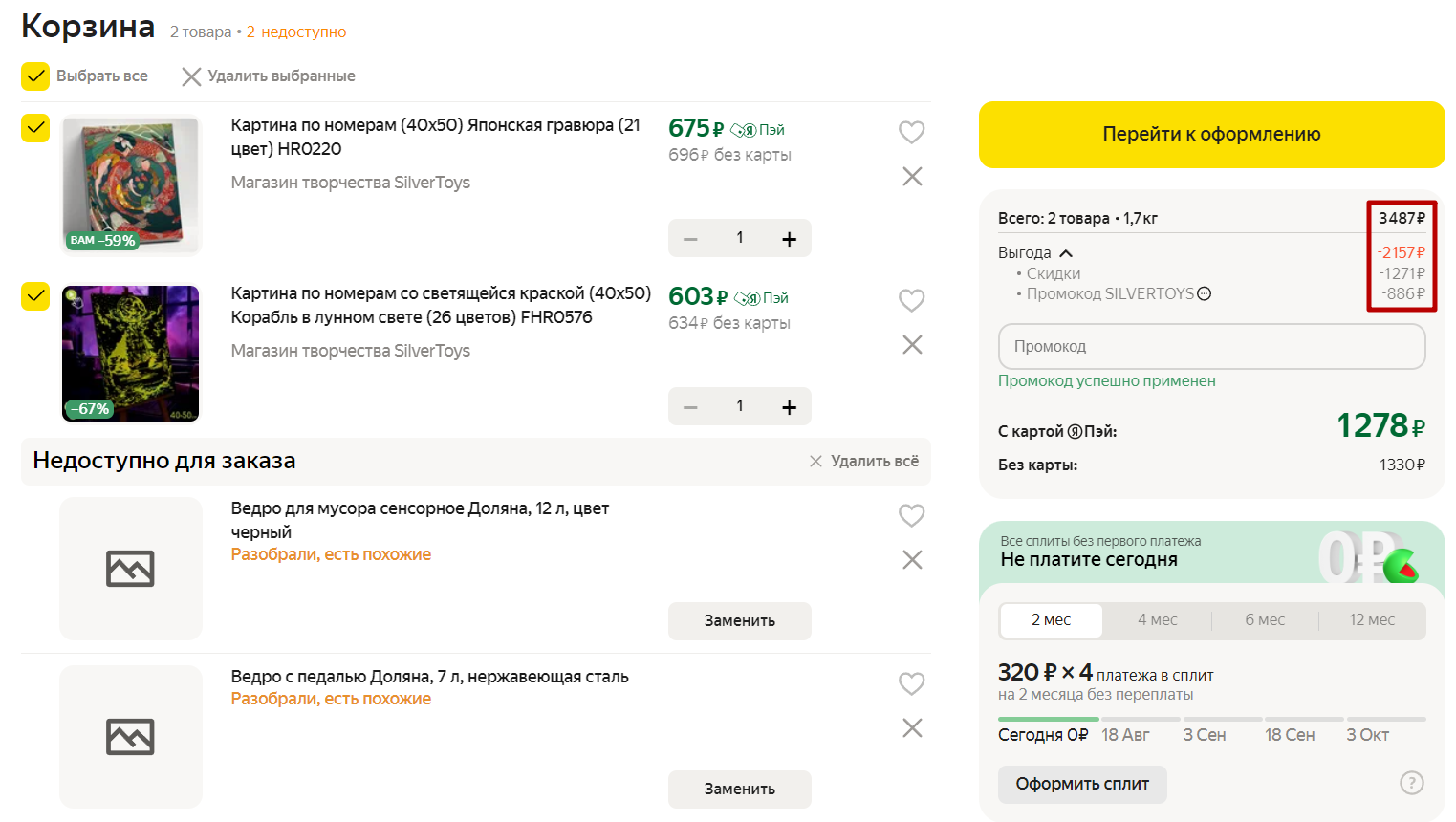Viewport: 1456px width, 822px height.
Task: Toggle the Выбрать все checkbox
Action: [x=35, y=76]
